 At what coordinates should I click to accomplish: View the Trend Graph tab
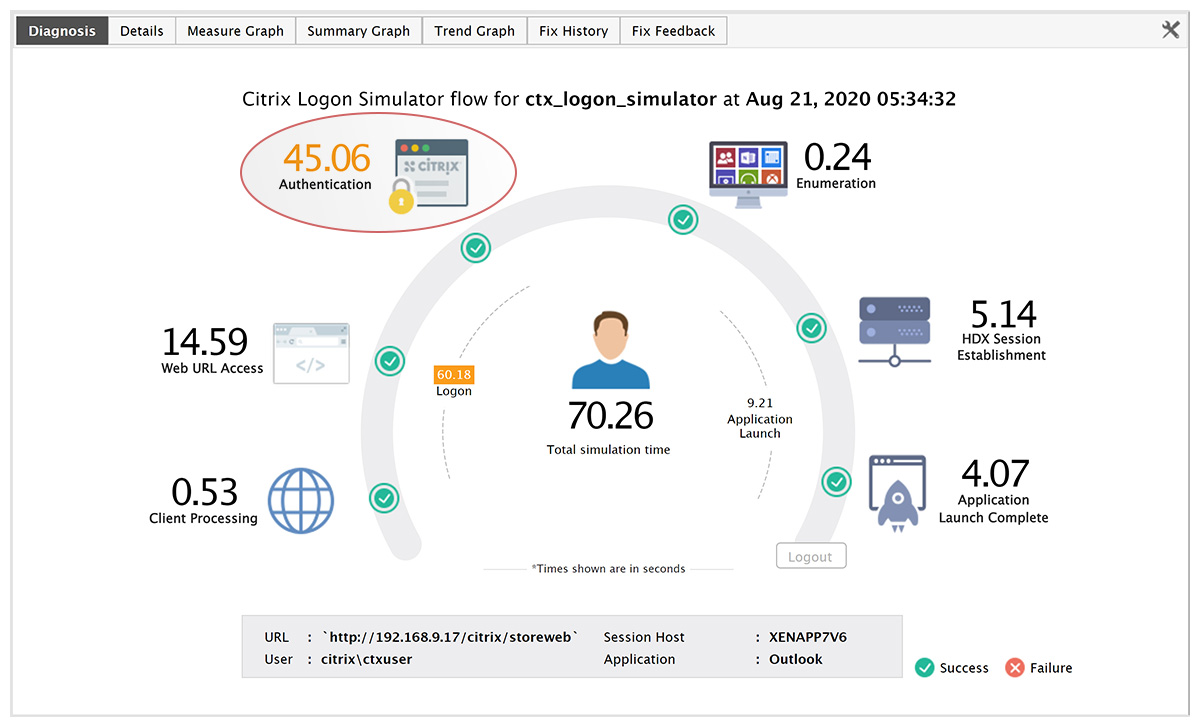(x=475, y=31)
